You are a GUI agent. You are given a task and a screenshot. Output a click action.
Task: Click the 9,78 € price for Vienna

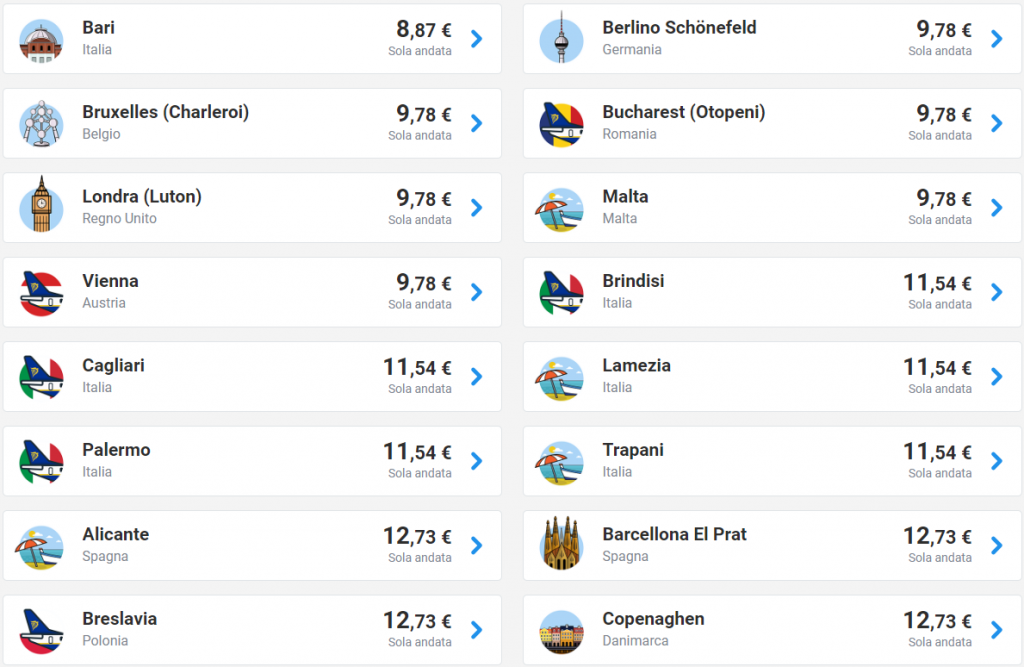424,283
